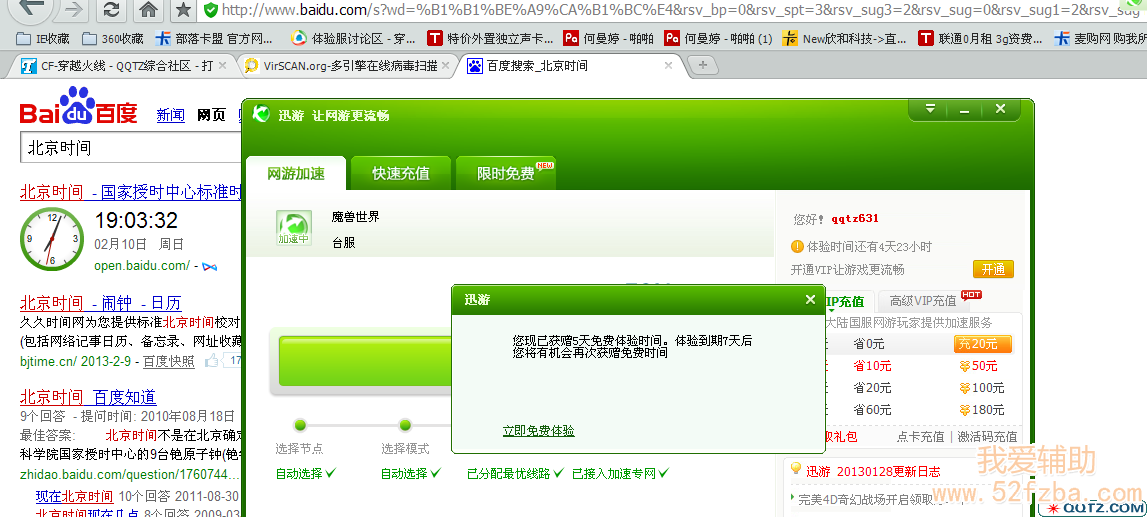Open the IE收藏 bookmarks folder

(42, 39)
